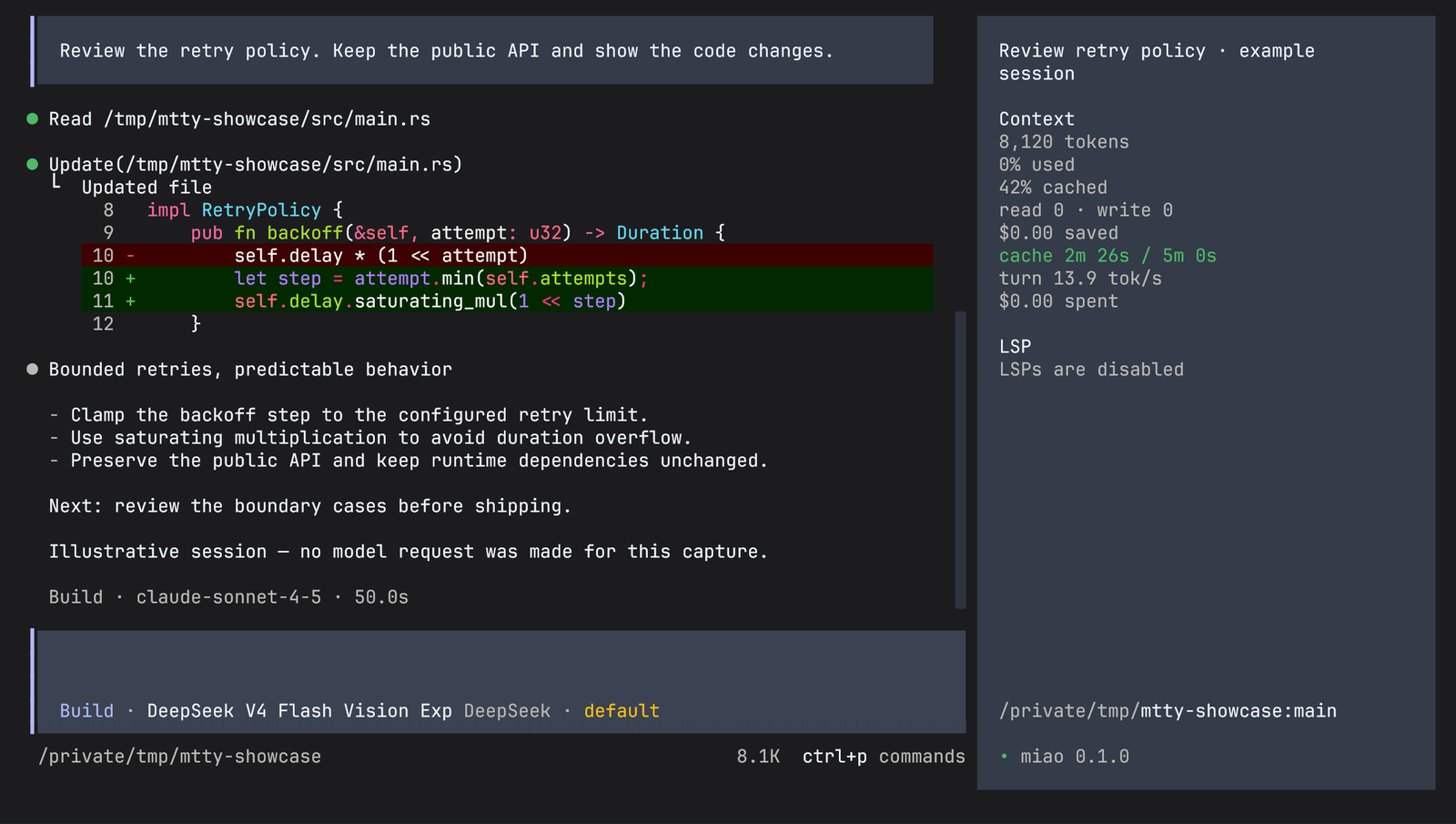Click the yellow 'default' variant label
The height and width of the screenshot is (824, 1456).
point(622,711)
